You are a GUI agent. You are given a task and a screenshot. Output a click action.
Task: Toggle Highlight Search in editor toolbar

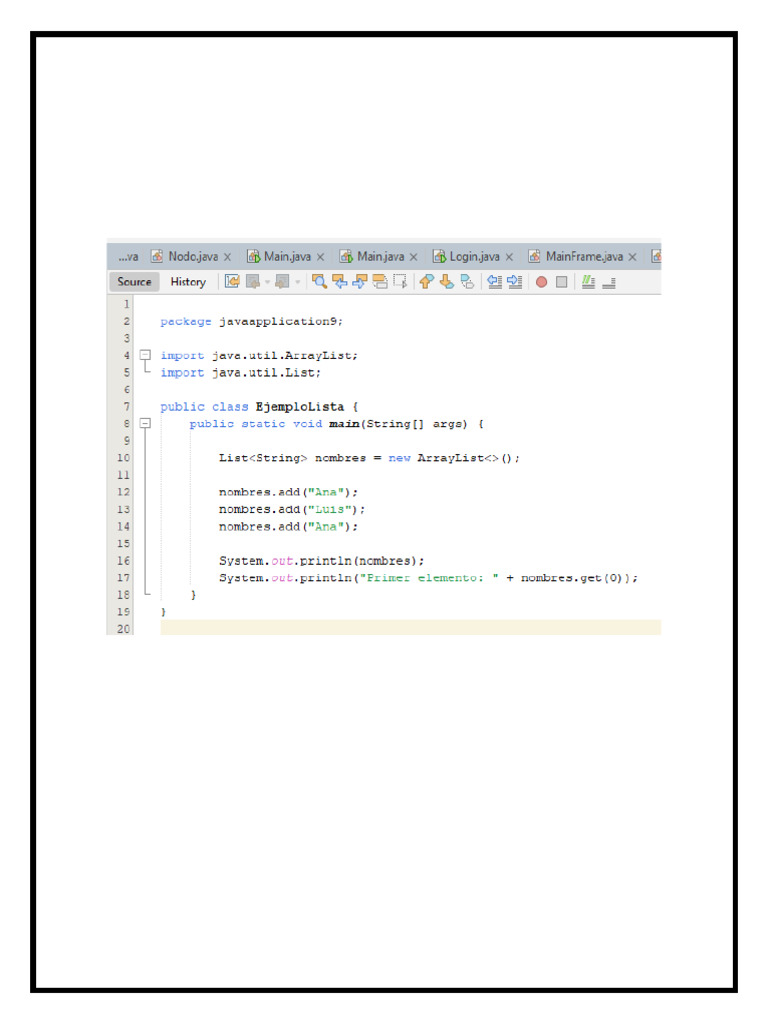(380, 282)
